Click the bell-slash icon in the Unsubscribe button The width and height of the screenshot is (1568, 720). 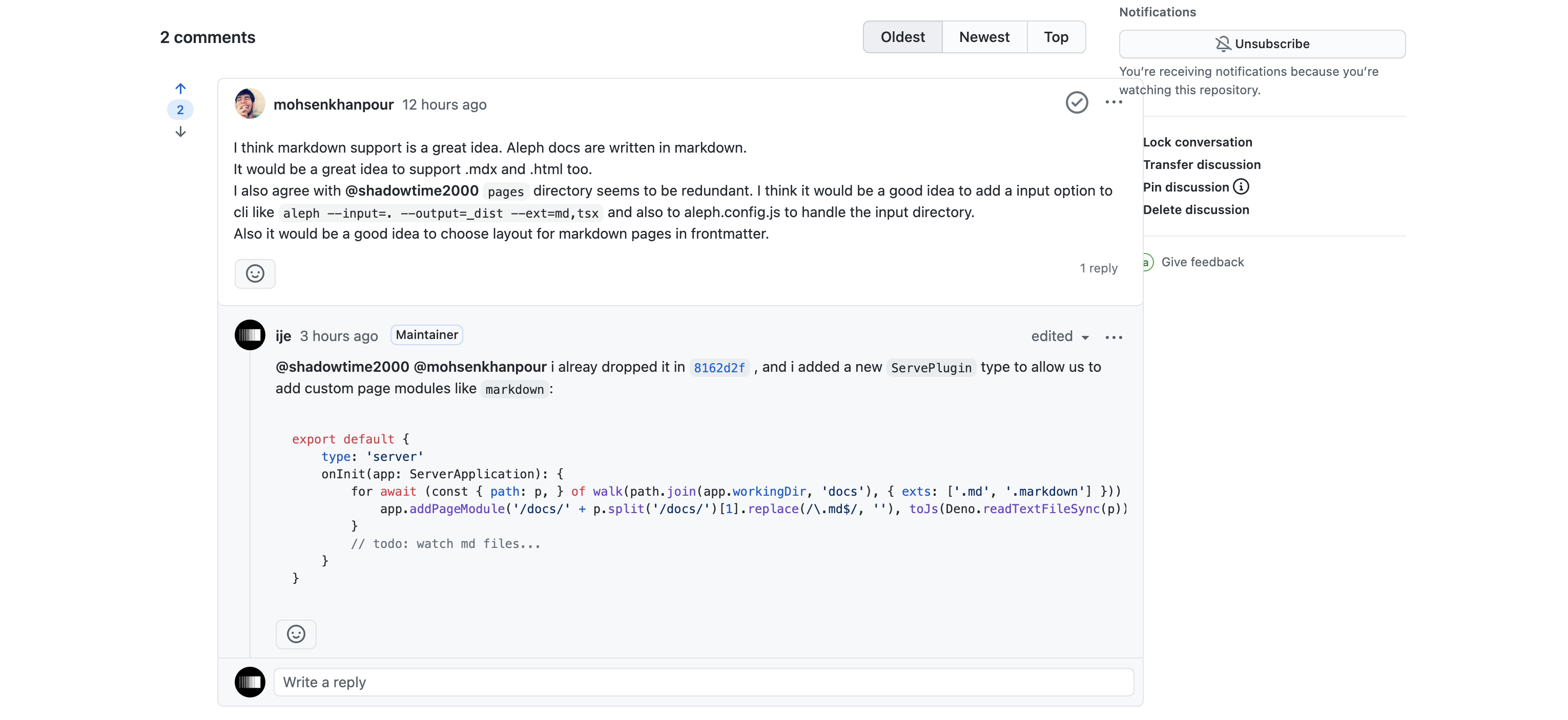(1223, 43)
